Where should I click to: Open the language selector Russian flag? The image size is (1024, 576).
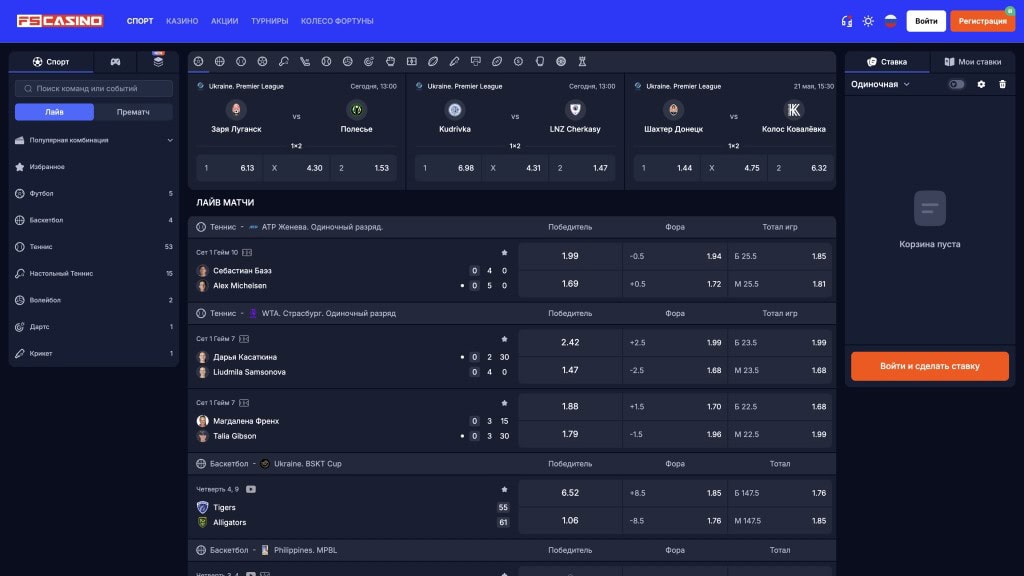coord(890,21)
